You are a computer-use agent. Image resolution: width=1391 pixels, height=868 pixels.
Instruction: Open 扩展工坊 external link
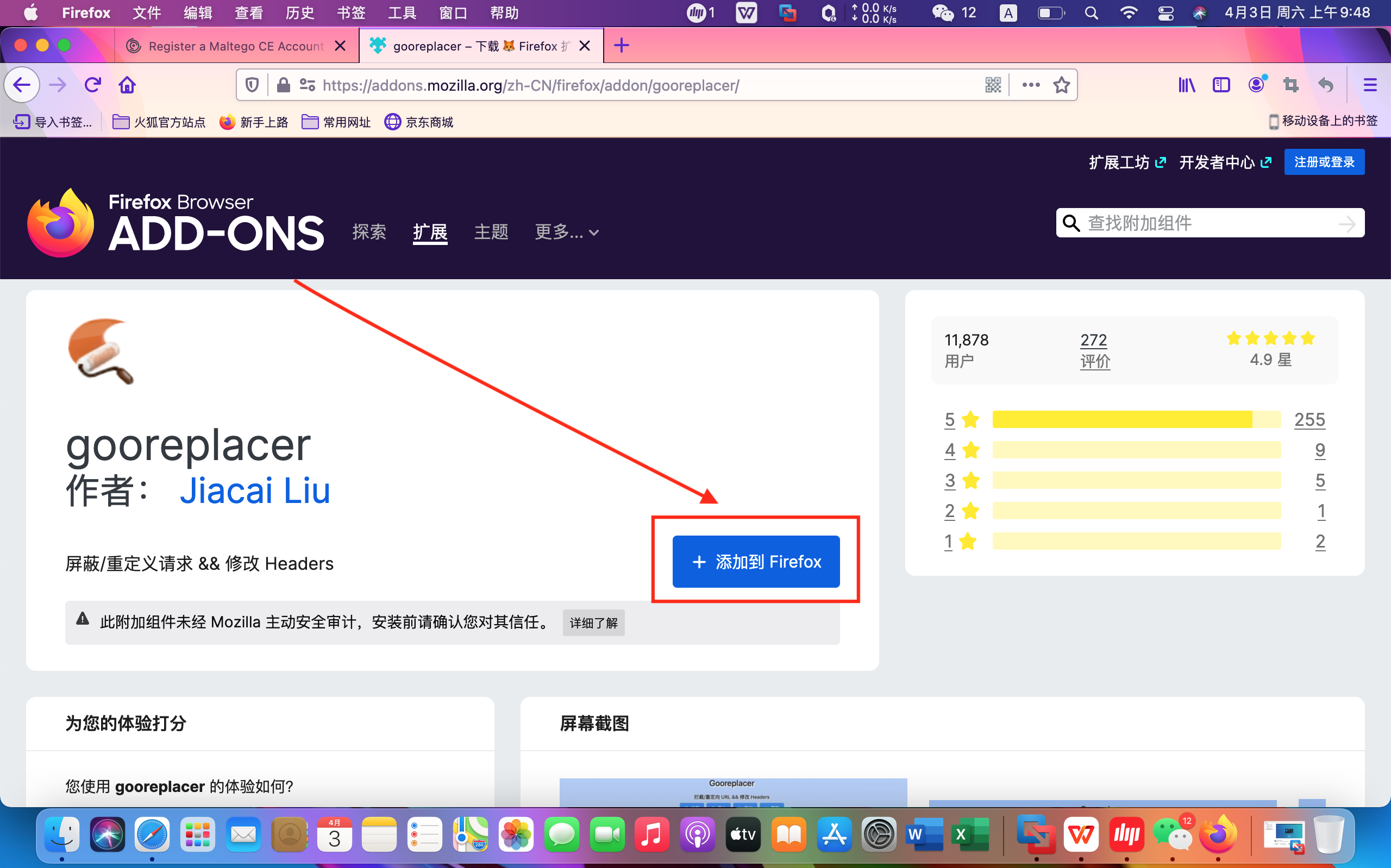click(1127, 162)
